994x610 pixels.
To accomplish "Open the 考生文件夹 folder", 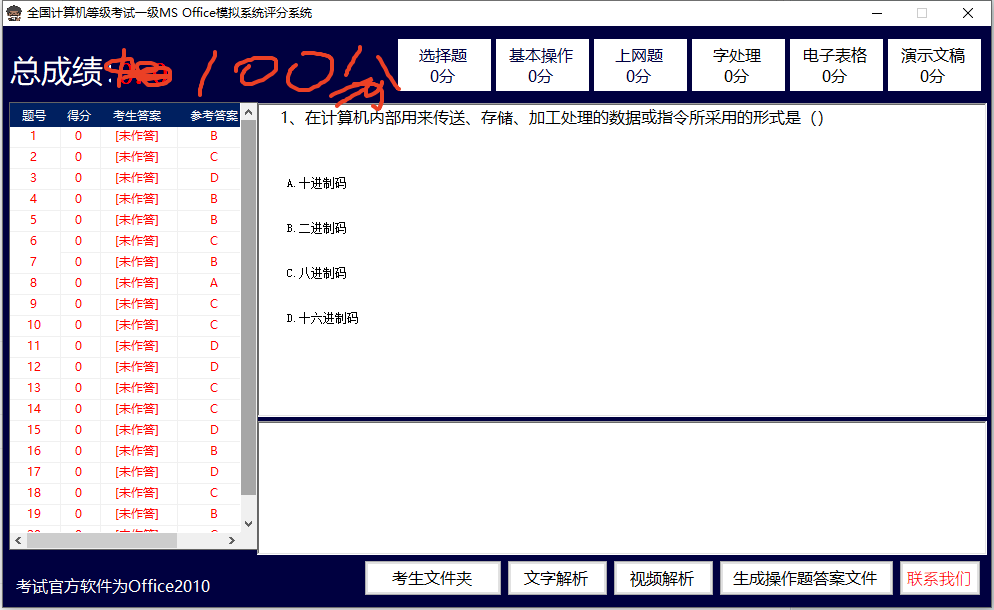I will click(x=433, y=578).
